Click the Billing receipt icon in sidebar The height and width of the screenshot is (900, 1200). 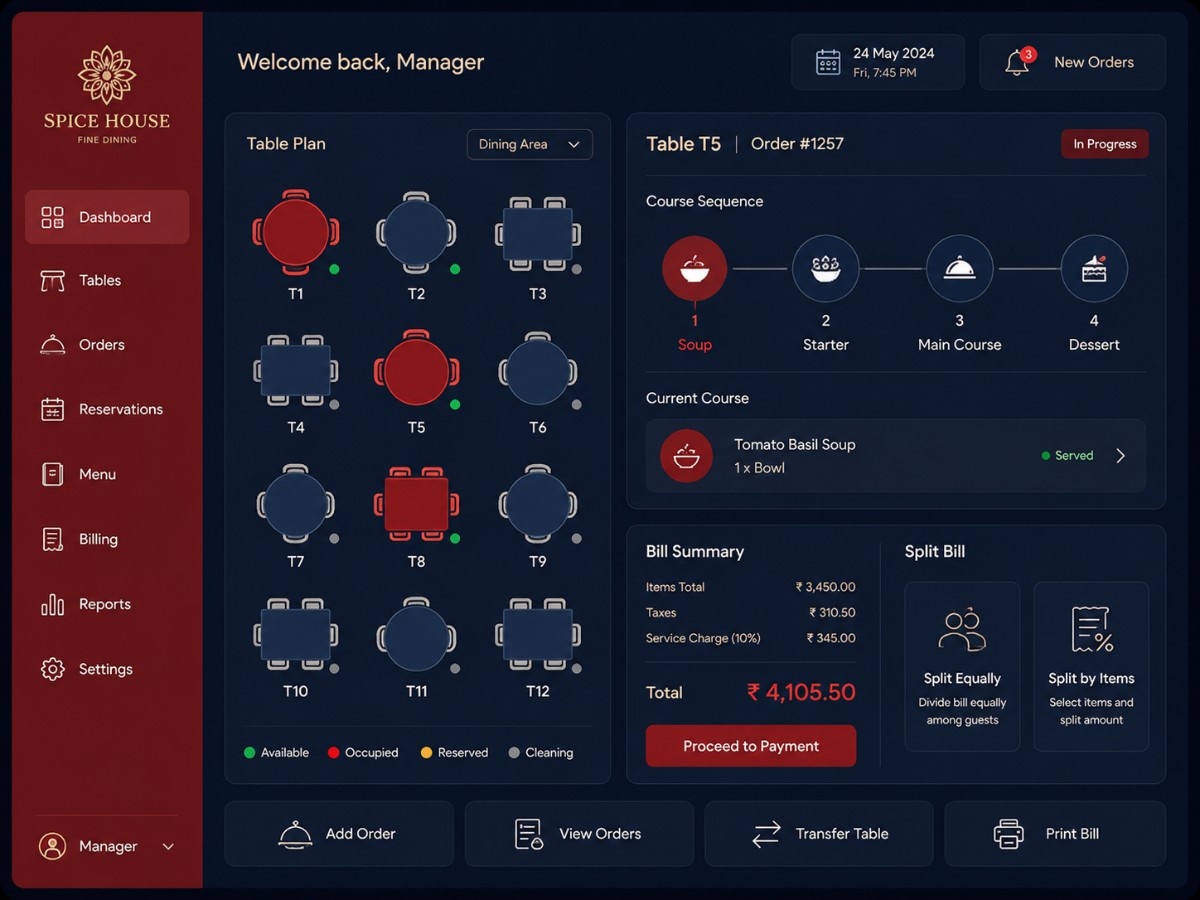coord(52,539)
